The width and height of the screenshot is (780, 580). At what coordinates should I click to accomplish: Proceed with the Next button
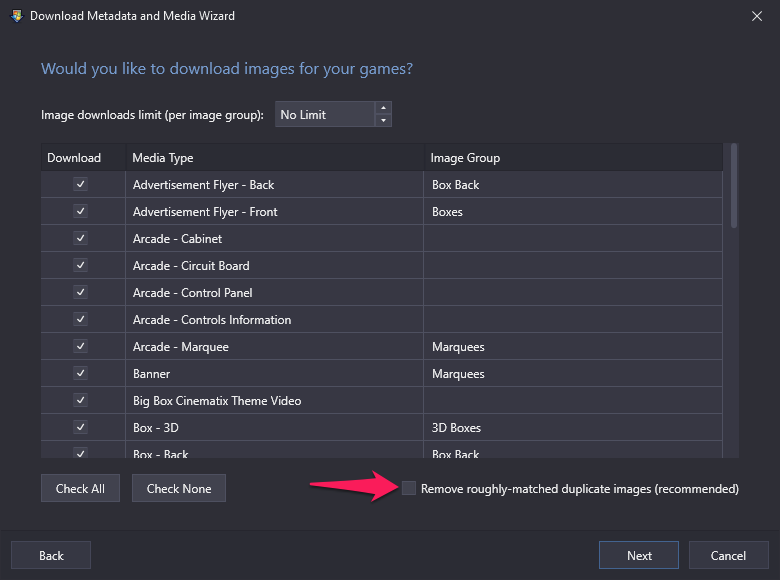point(639,555)
